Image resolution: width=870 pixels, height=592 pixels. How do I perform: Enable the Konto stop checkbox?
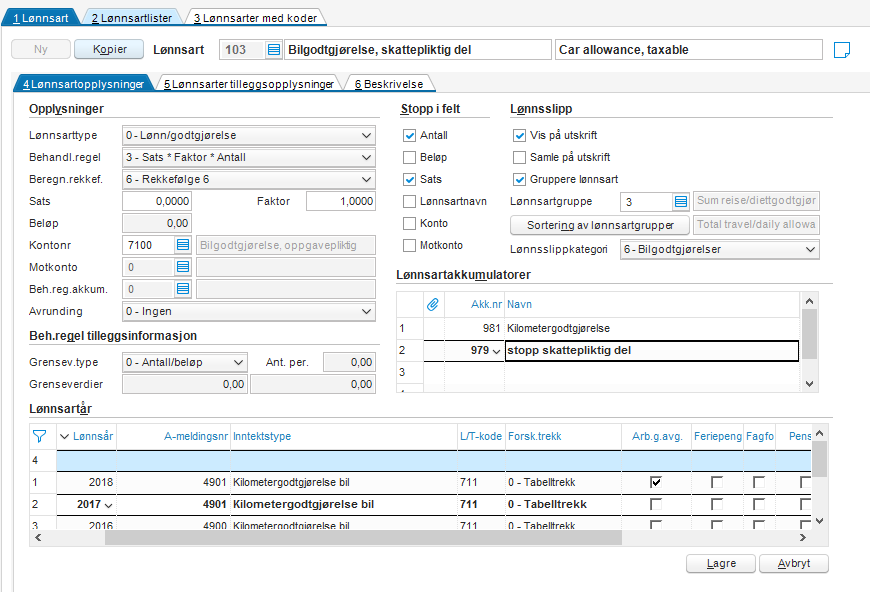click(409, 224)
